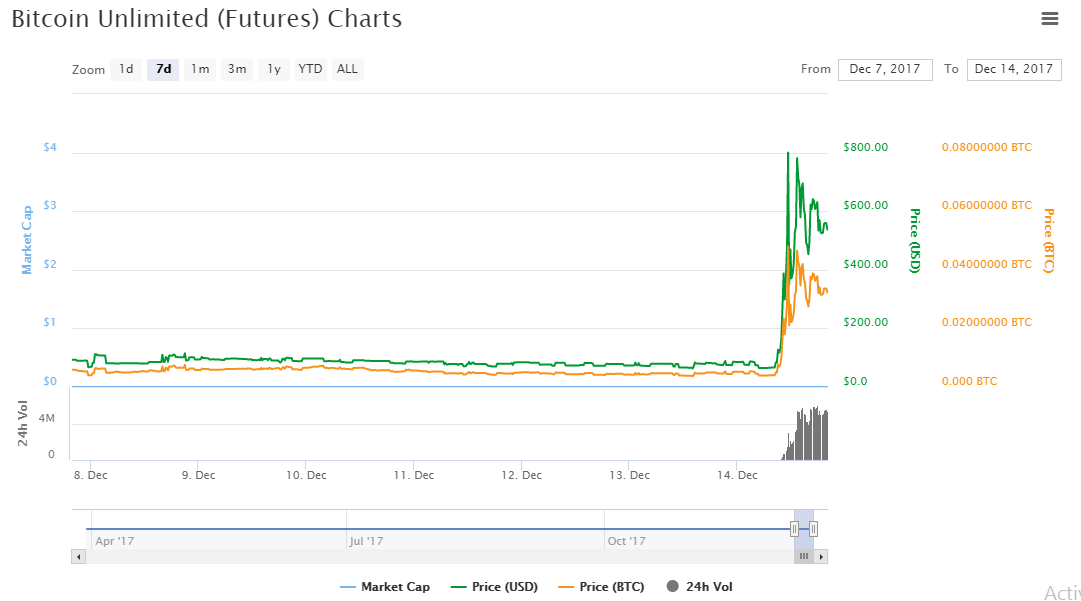Select the 7d zoom range
This screenshot has height=601, width=1081.
pos(163,69)
